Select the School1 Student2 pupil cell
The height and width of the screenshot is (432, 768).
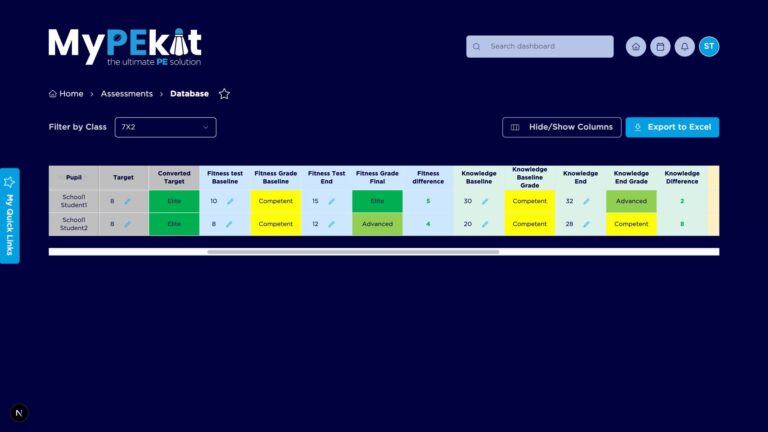point(74,224)
